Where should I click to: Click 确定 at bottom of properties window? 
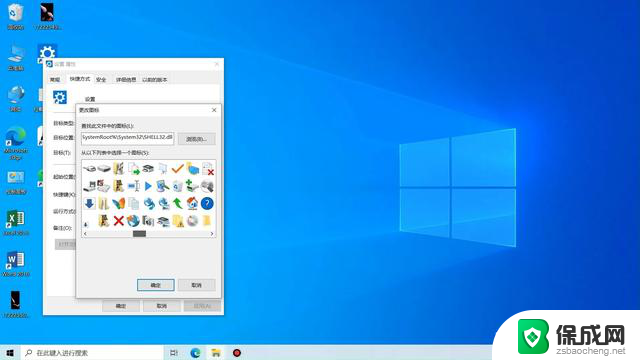(121, 306)
